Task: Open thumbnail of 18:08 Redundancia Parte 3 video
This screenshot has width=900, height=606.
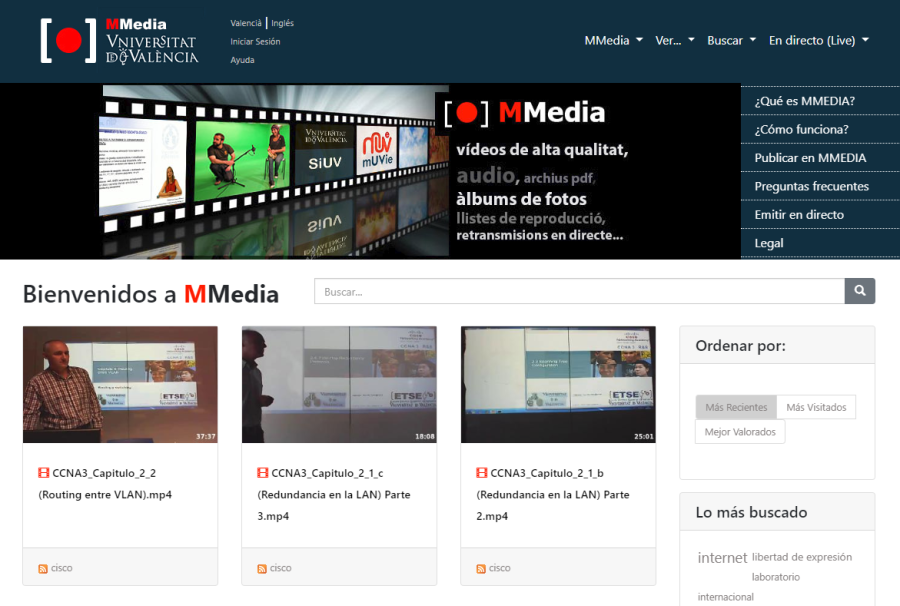Action: (x=339, y=384)
